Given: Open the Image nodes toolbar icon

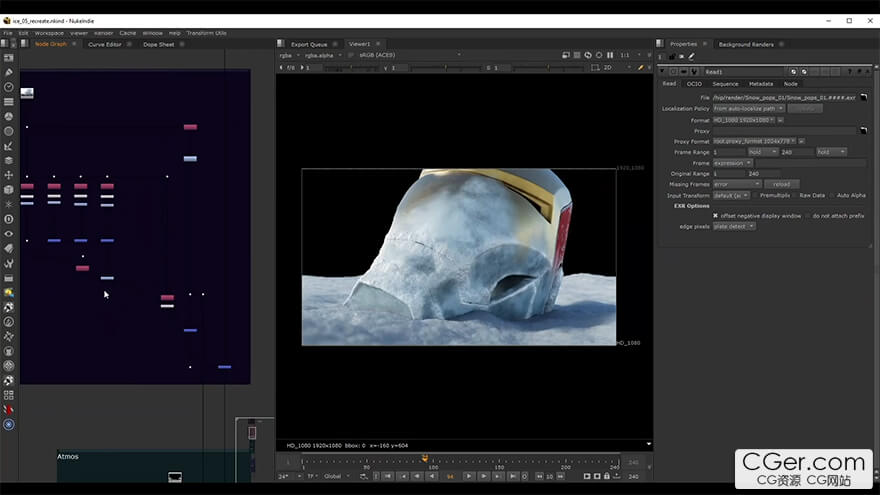Looking at the screenshot, I should [x=8, y=58].
